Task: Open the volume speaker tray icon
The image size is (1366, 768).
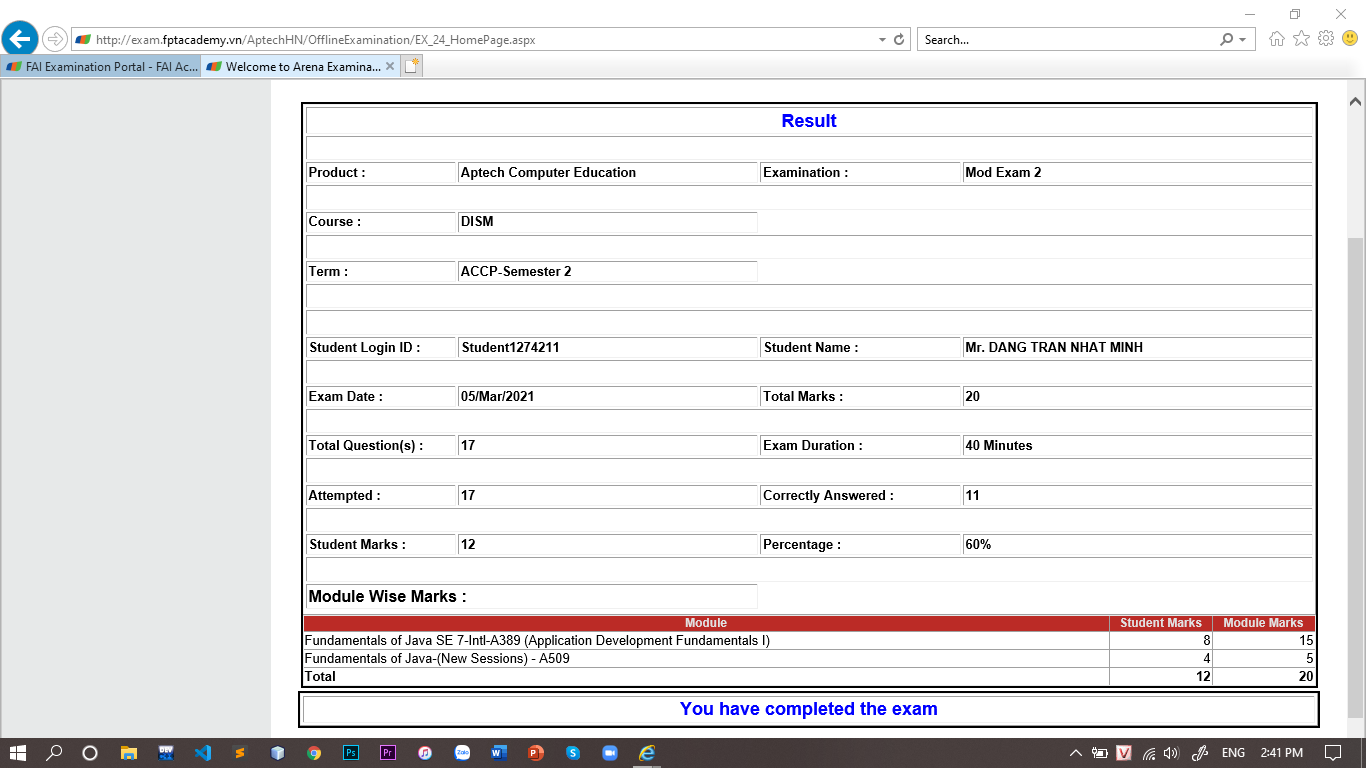Action: click(1172, 753)
